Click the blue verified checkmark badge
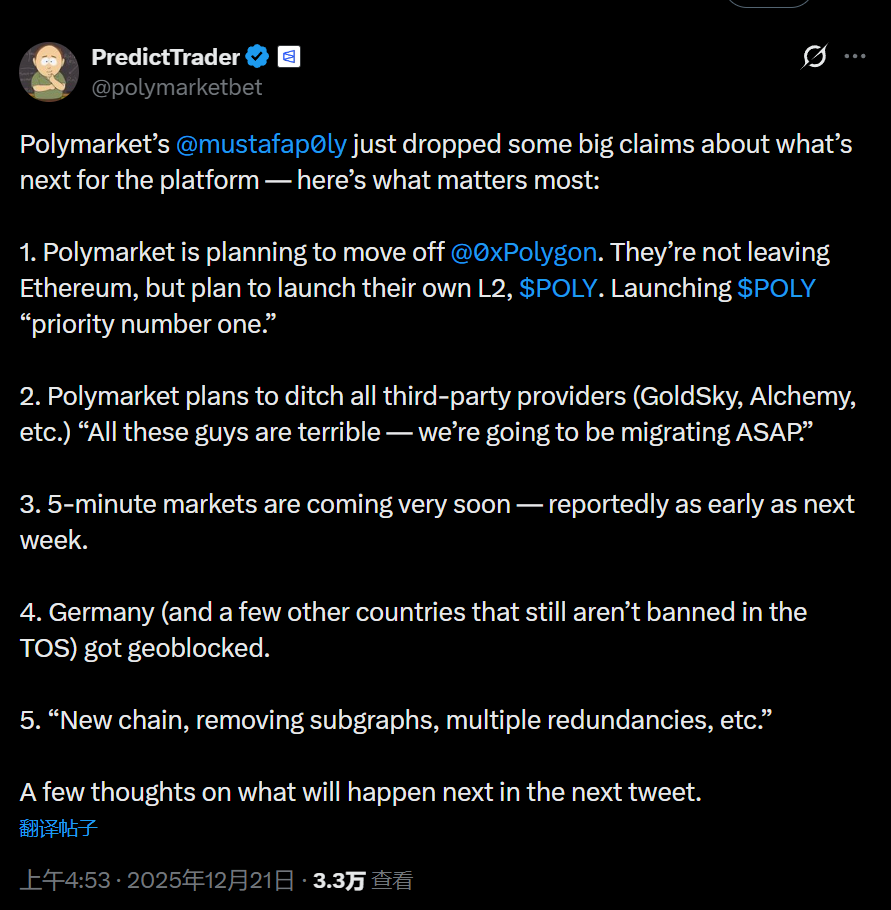This screenshot has width=891, height=910. [x=258, y=57]
